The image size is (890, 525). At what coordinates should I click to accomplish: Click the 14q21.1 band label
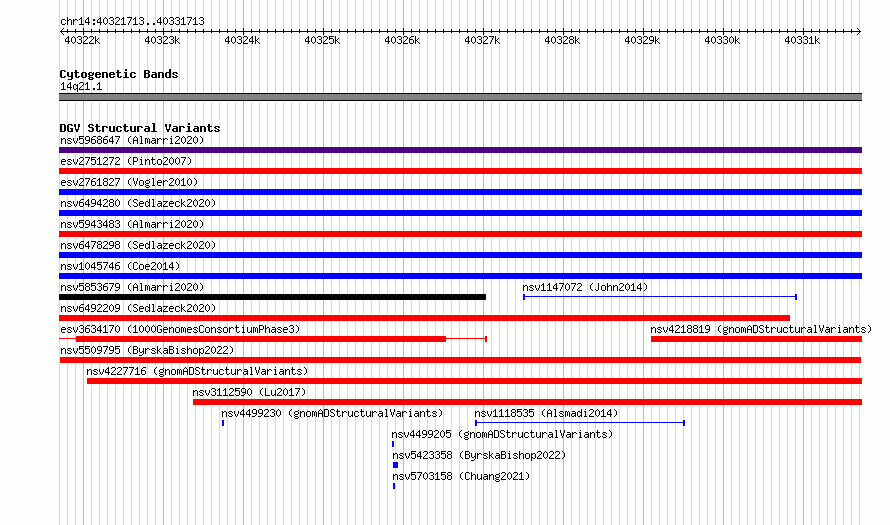click(81, 86)
